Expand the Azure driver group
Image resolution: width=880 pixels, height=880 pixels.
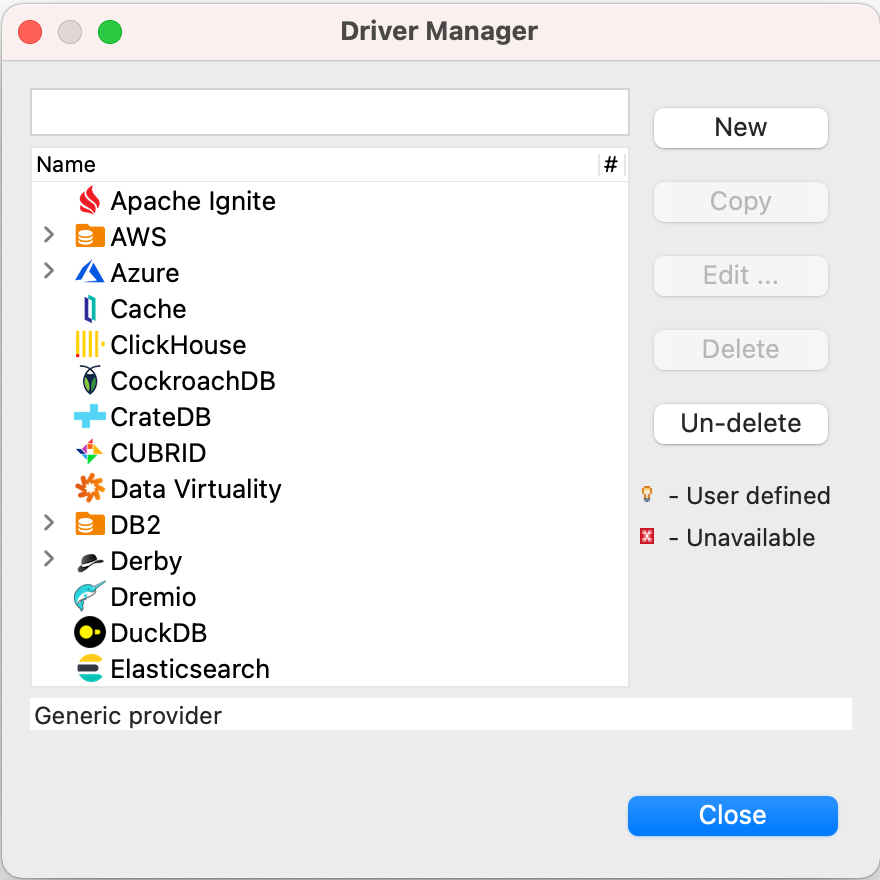click(x=49, y=272)
